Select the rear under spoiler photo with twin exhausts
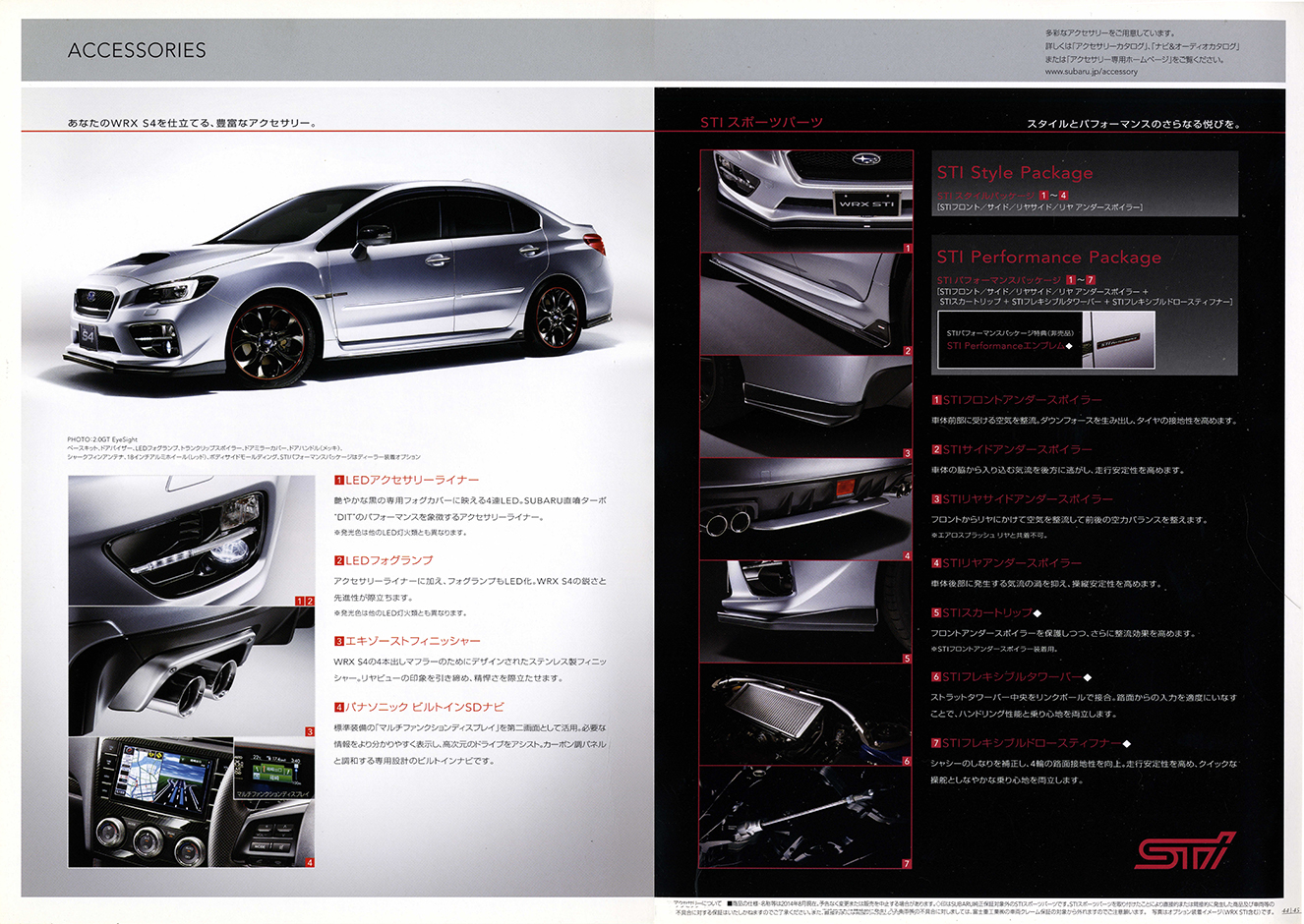 (x=806, y=510)
